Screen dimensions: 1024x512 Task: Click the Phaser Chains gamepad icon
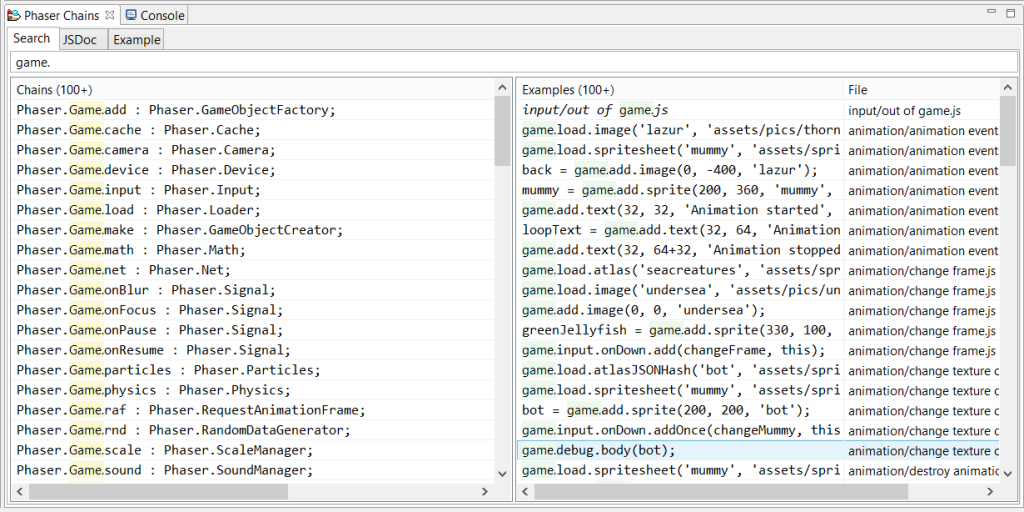click(14, 14)
